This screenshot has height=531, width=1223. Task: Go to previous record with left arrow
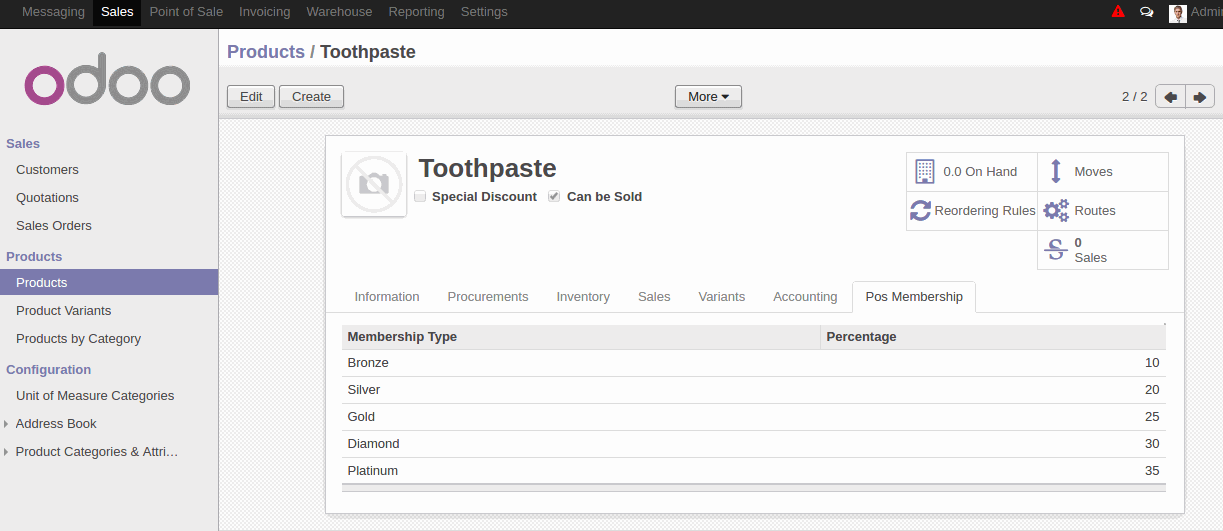(1171, 97)
